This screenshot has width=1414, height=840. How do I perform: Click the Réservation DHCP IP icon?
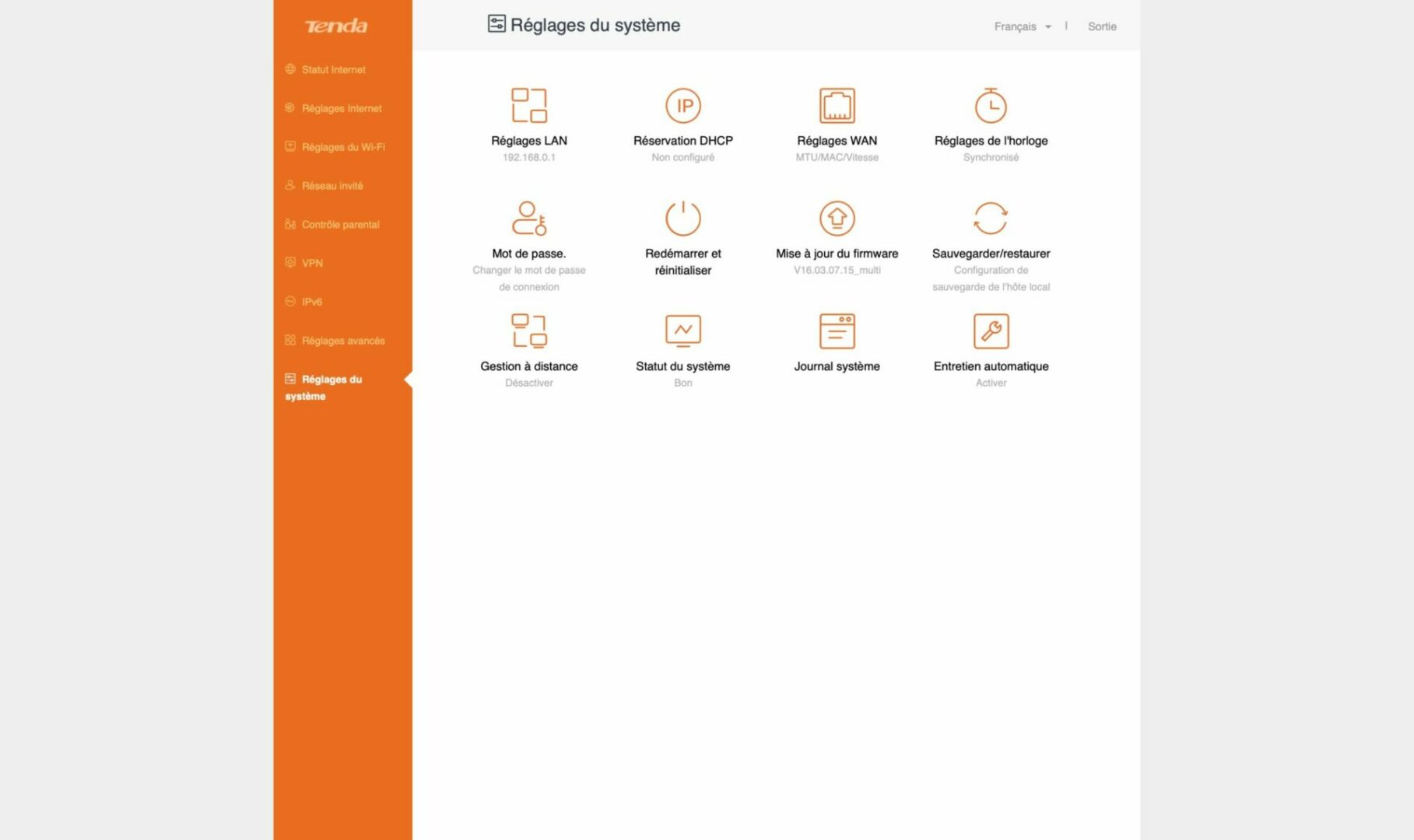[682, 106]
